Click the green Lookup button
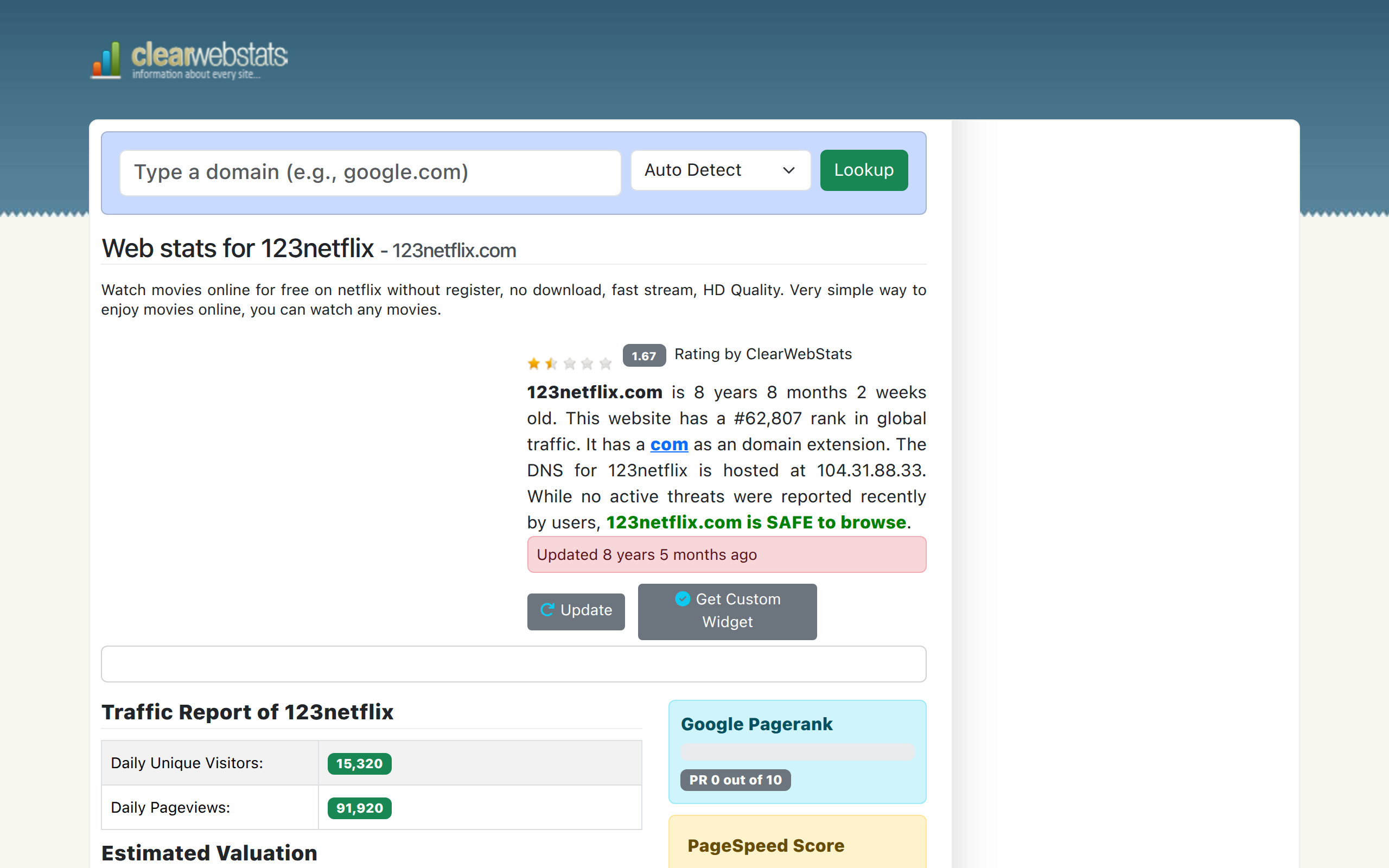 click(863, 170)
